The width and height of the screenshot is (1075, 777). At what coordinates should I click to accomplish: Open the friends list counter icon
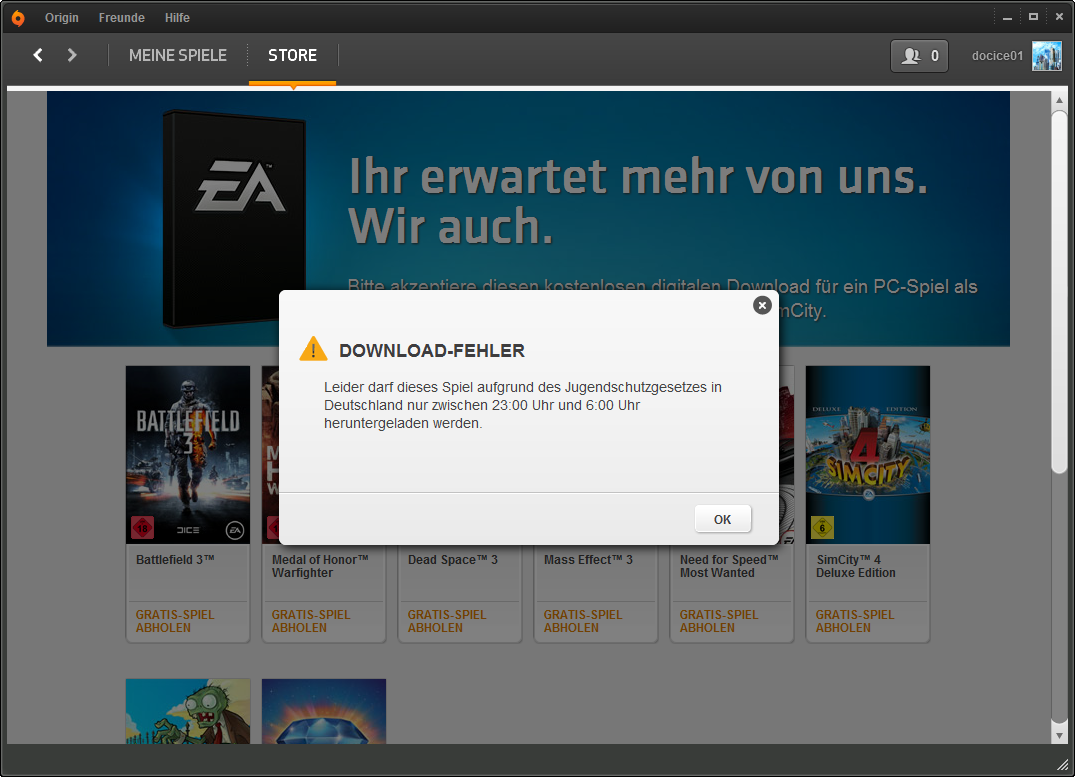[919, 56]
